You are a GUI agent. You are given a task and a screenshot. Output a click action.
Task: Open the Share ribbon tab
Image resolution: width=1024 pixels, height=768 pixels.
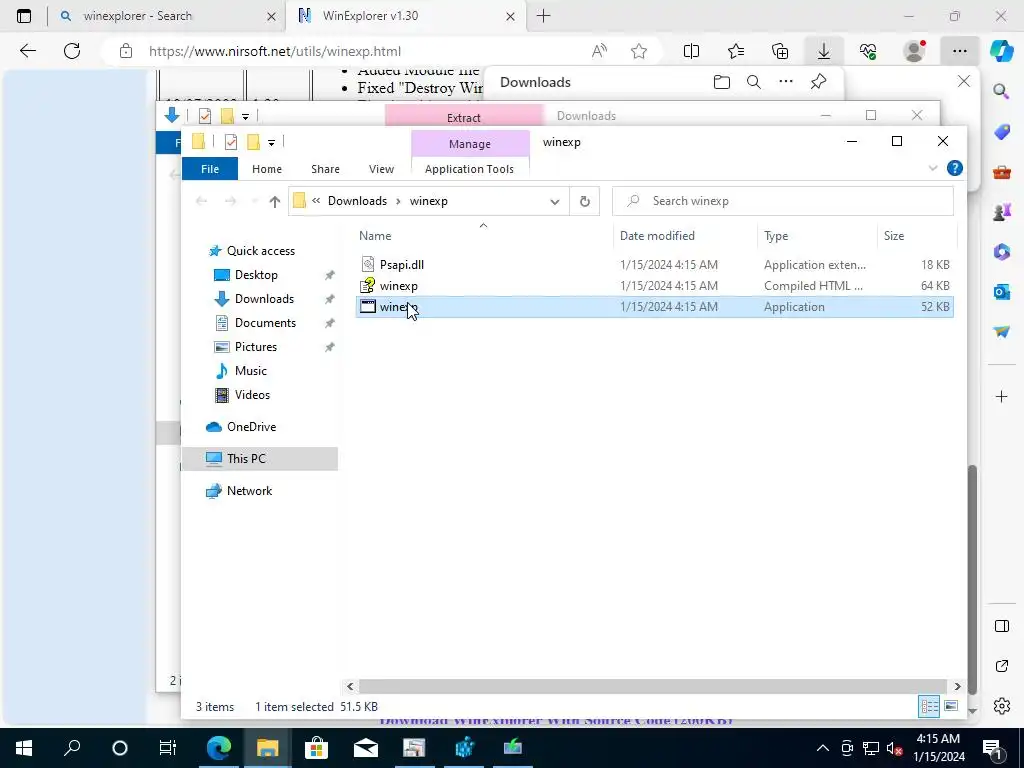(x=325, y=169)
